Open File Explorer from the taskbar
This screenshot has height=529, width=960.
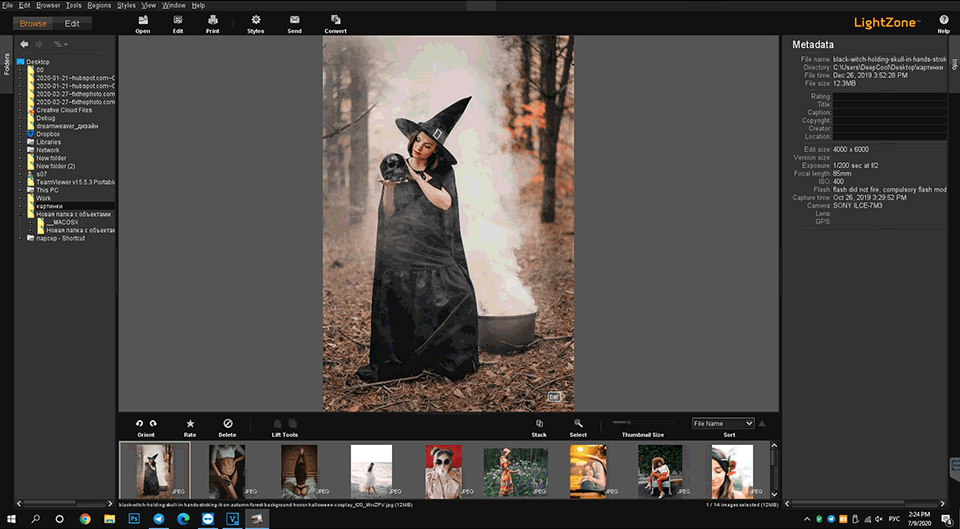[x=110, y=519]
